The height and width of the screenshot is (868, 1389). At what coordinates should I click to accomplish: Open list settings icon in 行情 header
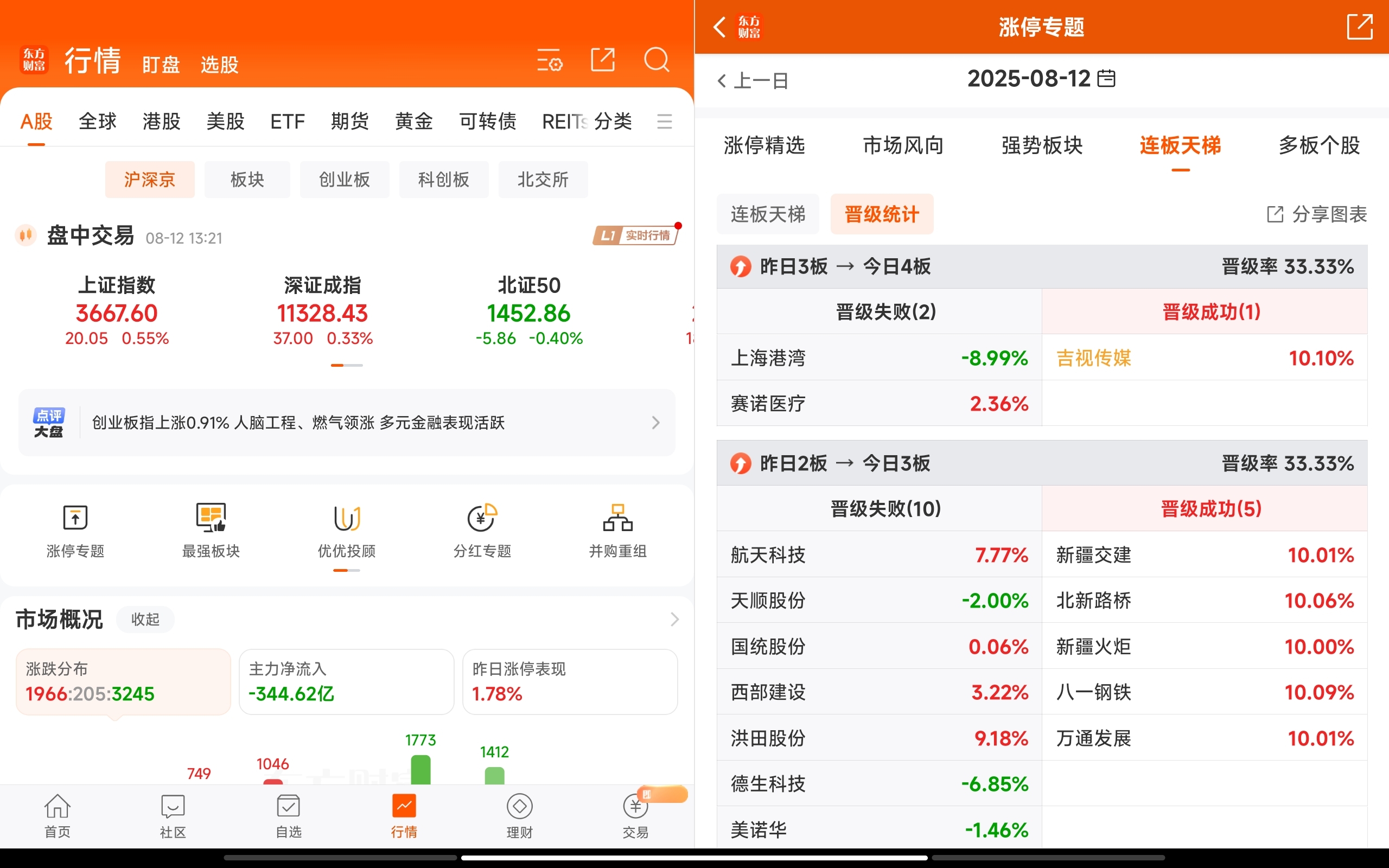(549, 60)
